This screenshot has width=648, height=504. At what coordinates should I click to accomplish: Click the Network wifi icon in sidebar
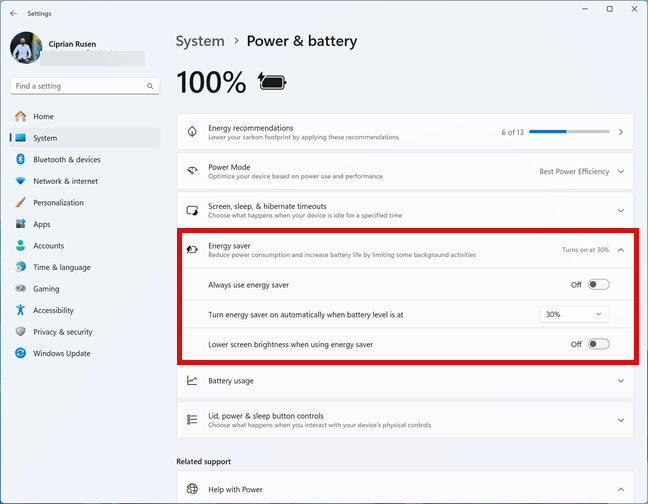tap(20, 181)
